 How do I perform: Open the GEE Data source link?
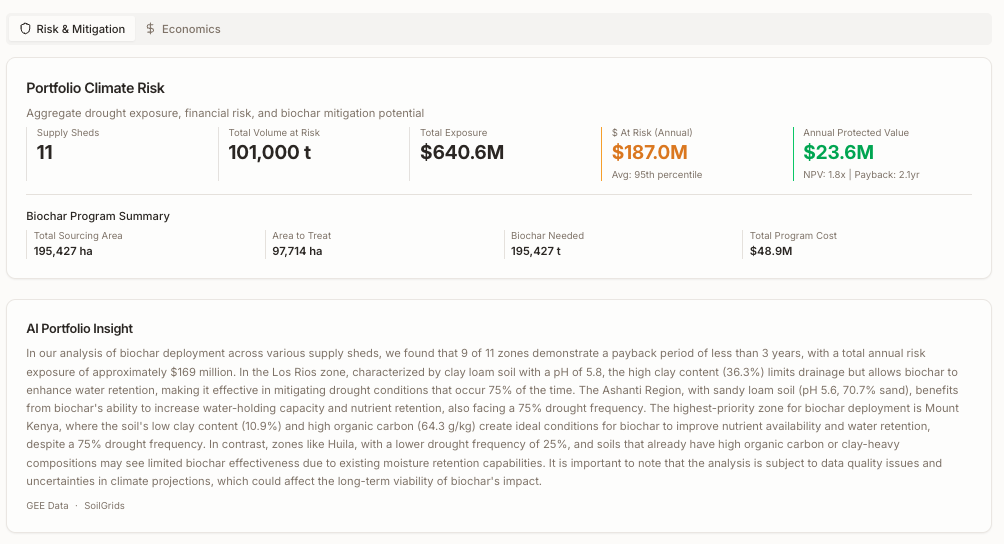[x=47, y=506]
